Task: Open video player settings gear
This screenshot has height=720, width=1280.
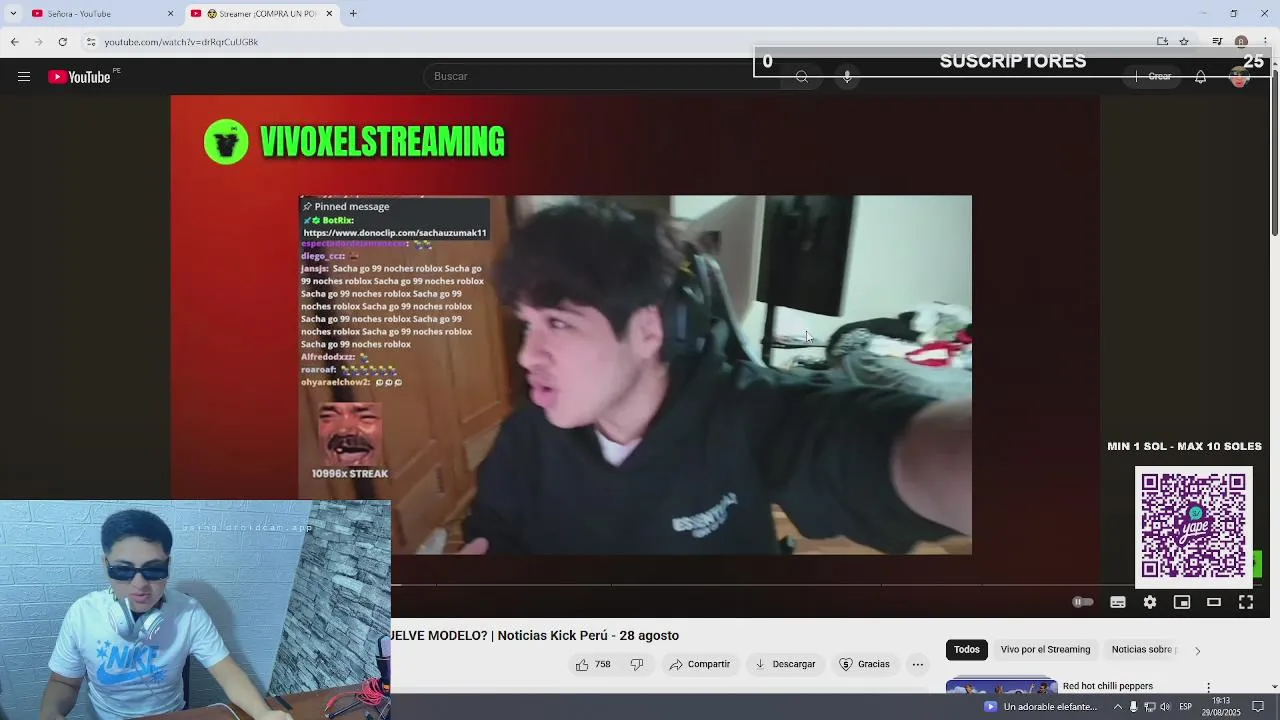Action: 1150,602
